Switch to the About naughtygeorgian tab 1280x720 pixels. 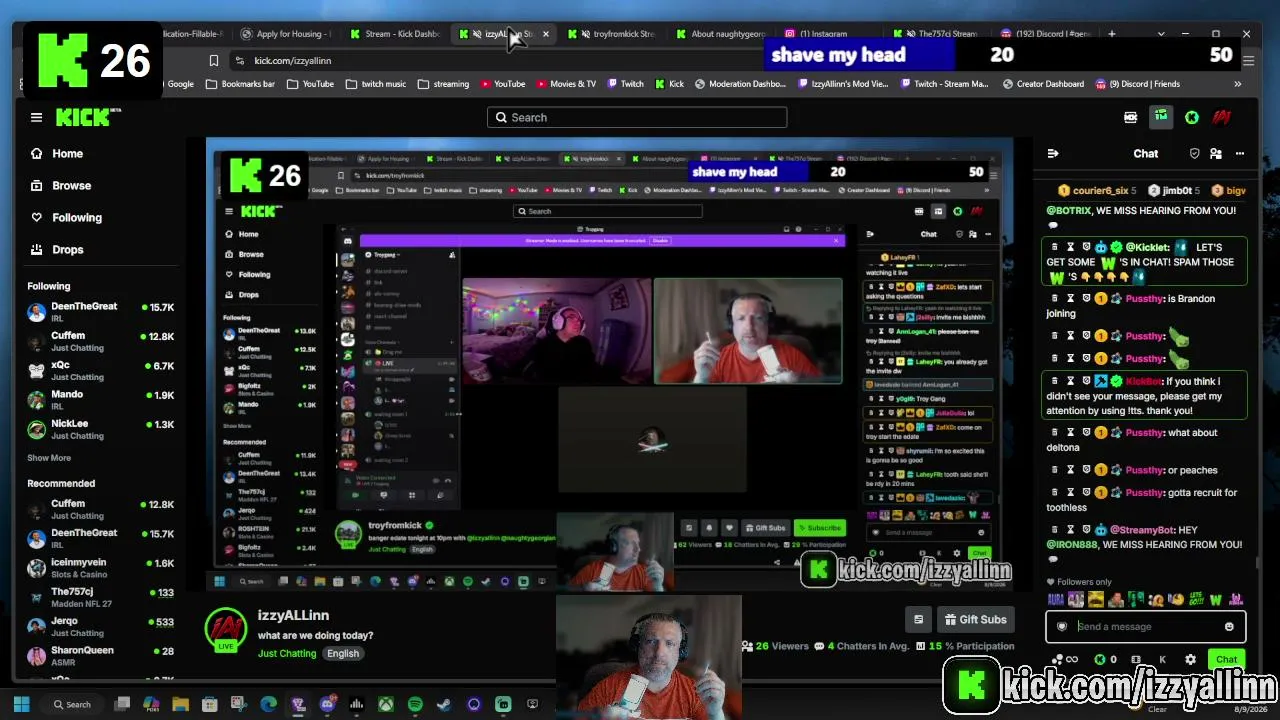pyautogui.click(x=722, y=34)
